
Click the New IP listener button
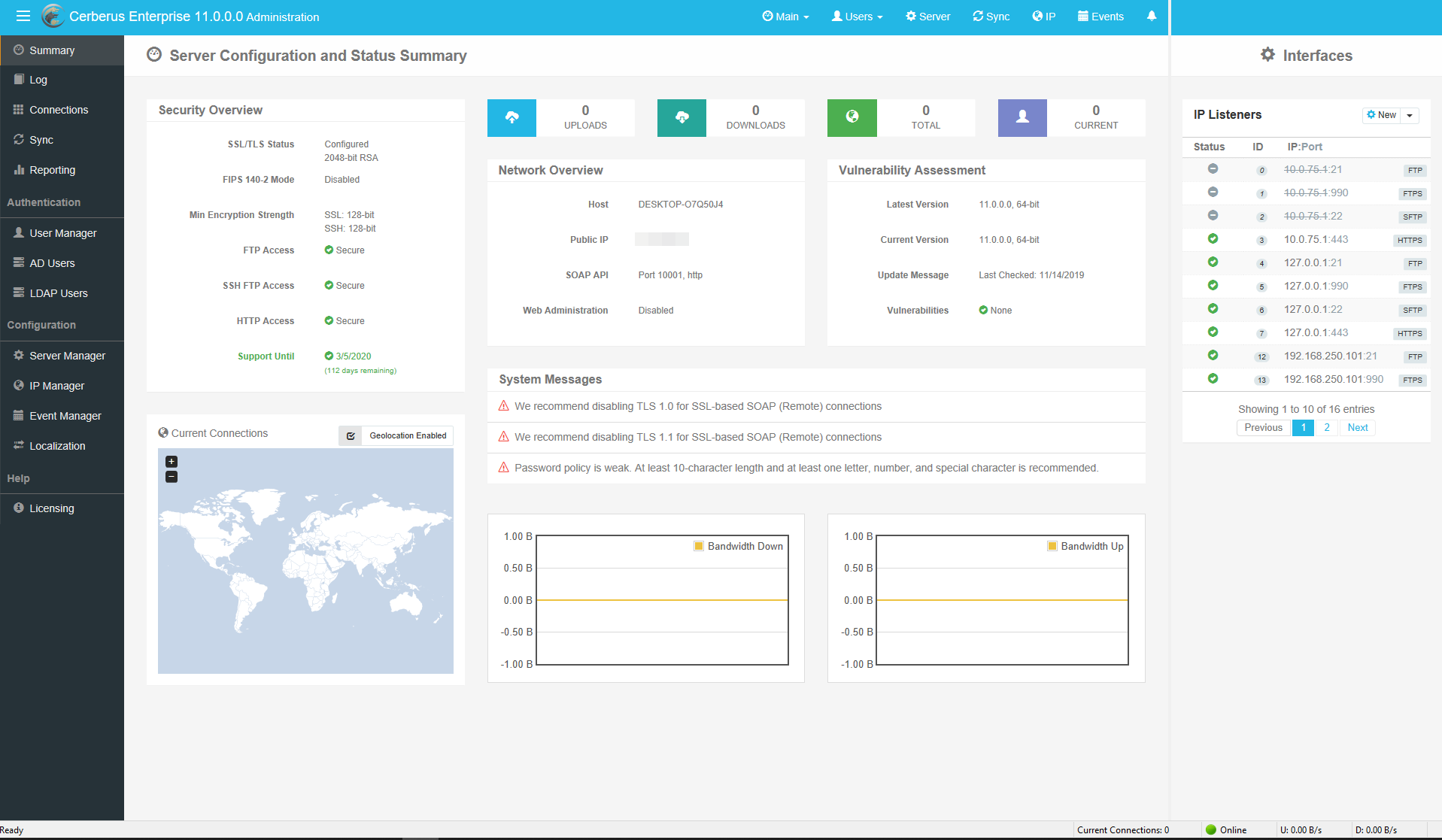pyautogui.click(x=1381, y=116)
